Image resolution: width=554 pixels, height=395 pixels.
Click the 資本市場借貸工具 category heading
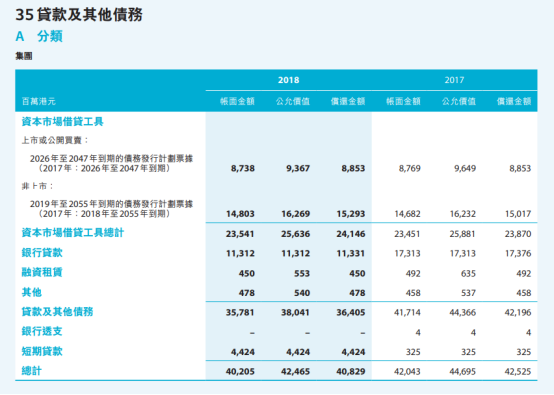63,122
